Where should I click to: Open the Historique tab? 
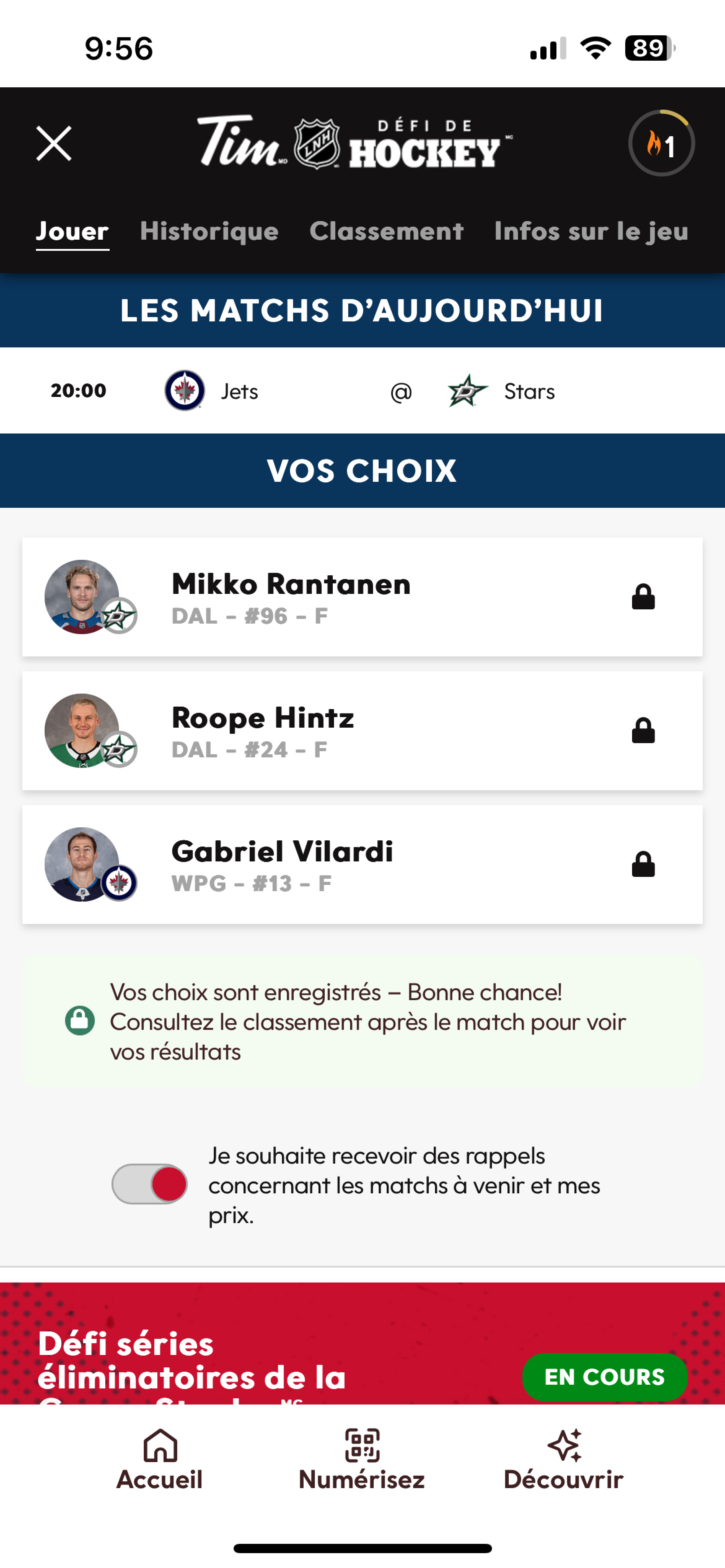209,231
